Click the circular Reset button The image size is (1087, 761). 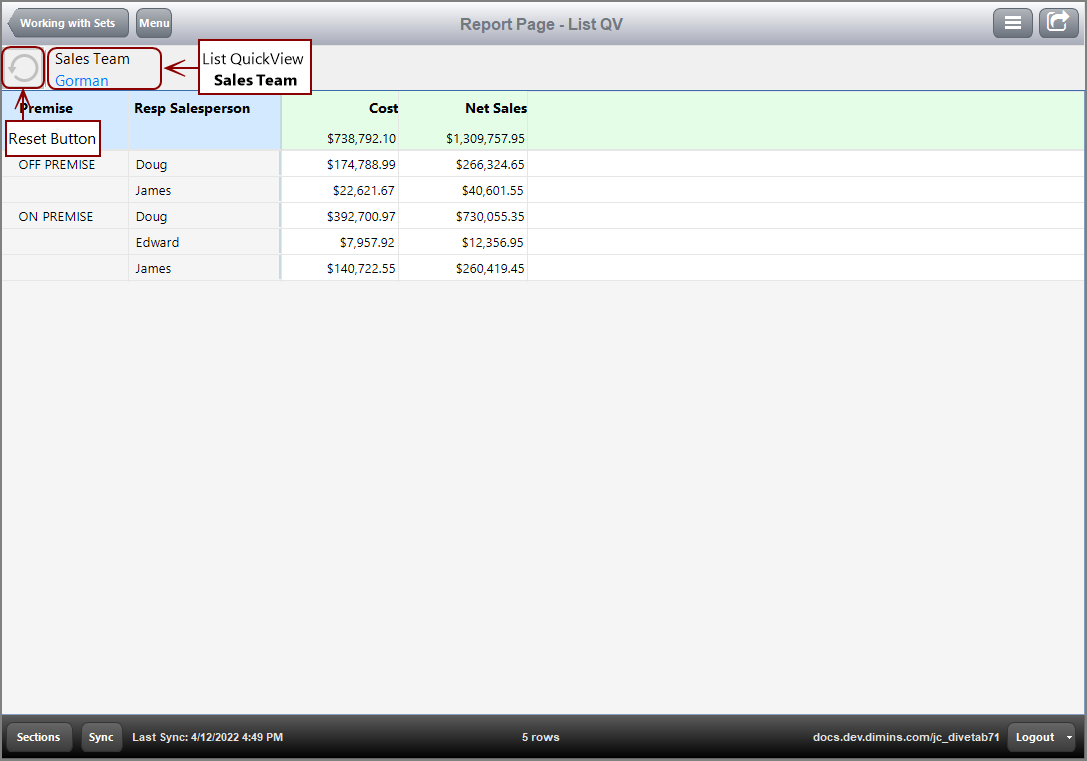(x=22, y=67)
